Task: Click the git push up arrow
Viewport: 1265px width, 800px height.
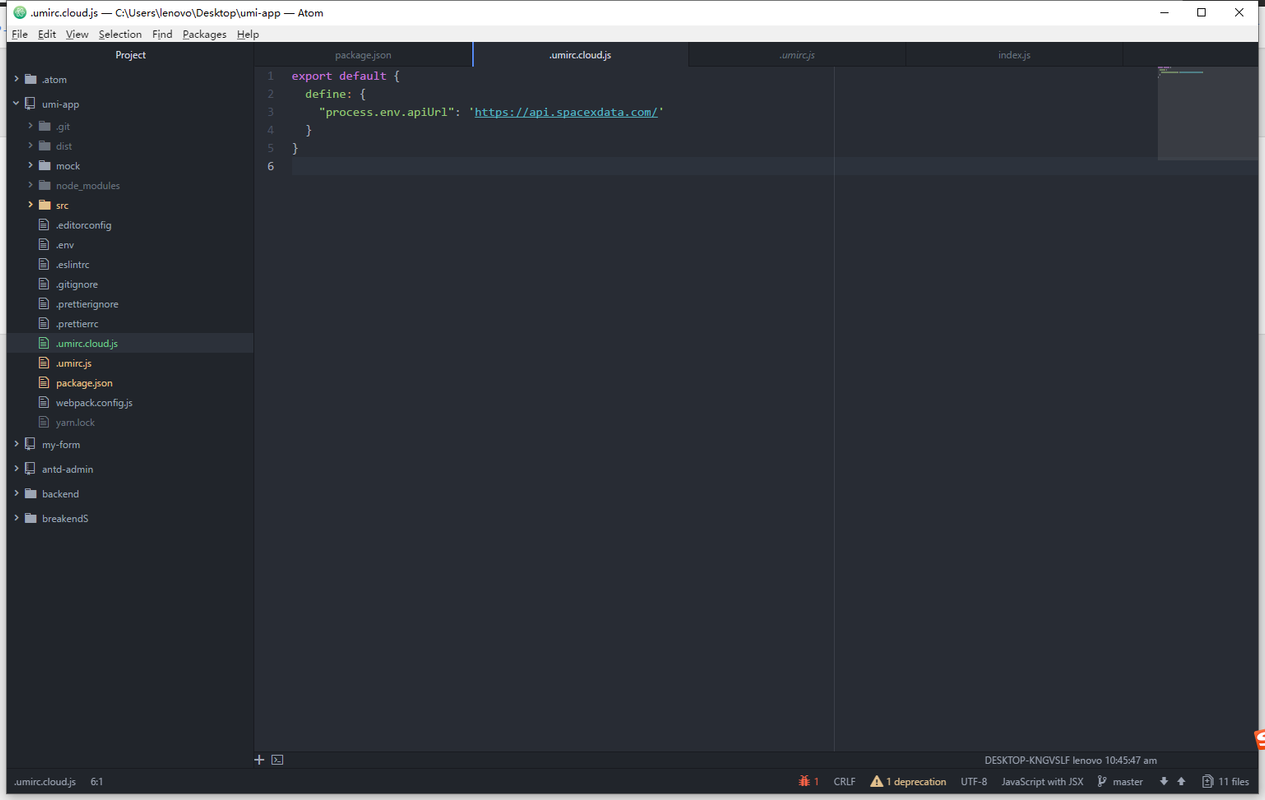Action: (x=1181, y=781)
